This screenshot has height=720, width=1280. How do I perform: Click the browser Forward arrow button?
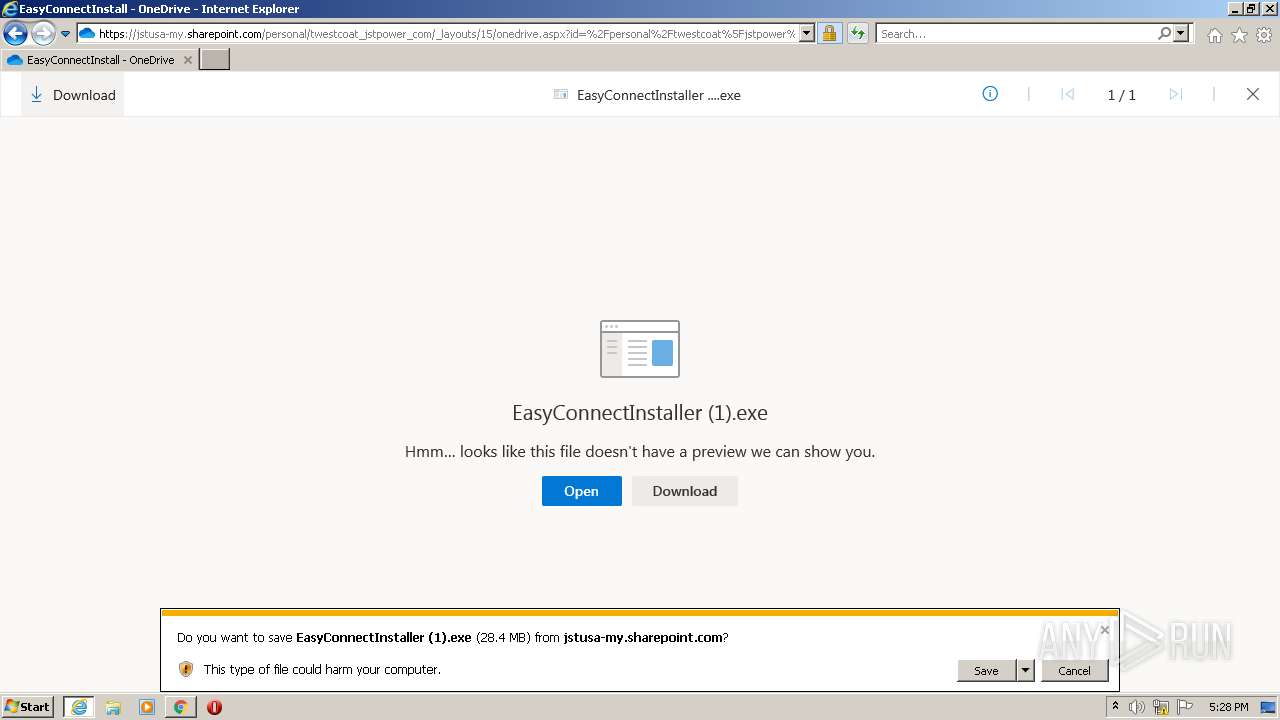tap(42, 34)
